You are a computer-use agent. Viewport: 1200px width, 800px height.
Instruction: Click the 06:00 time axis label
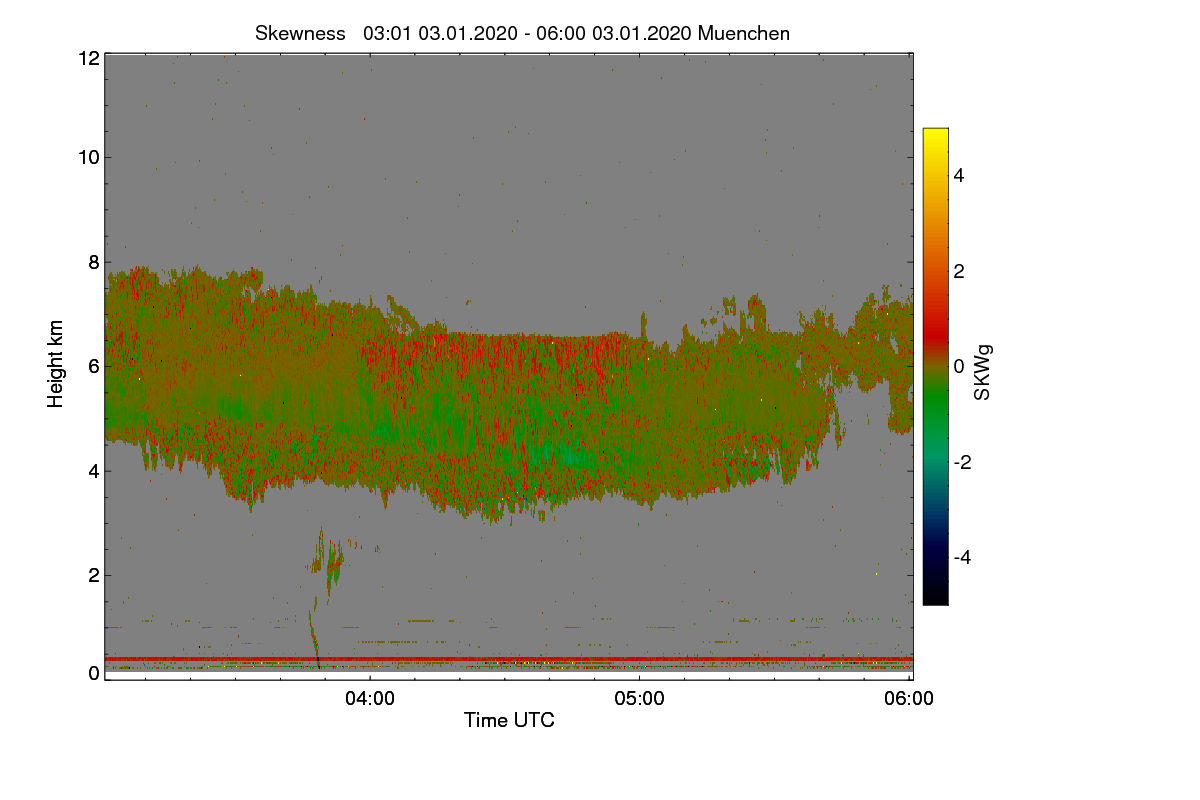click(909, 699)
